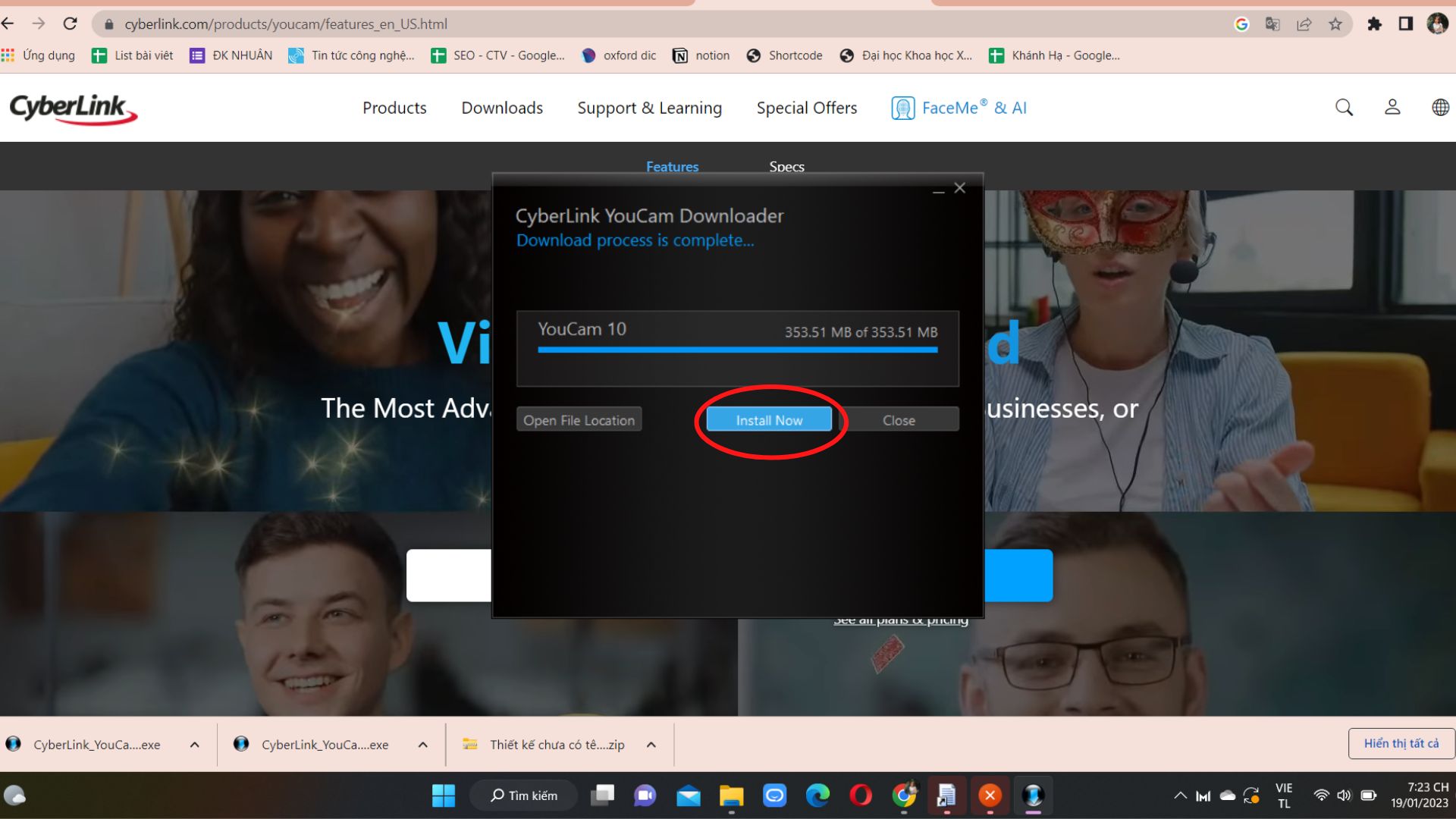Switch to the Specs tab
The image size is (1456, 819).
tap(786, 166)
